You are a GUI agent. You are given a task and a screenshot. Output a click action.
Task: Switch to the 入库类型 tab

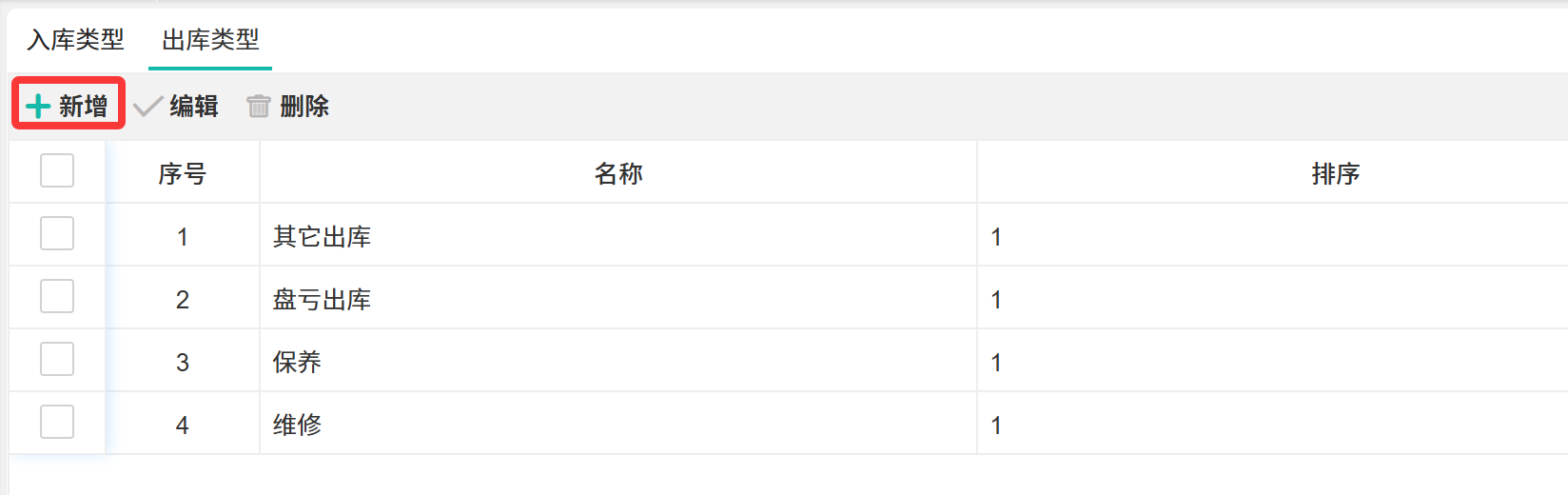point(76,40)
